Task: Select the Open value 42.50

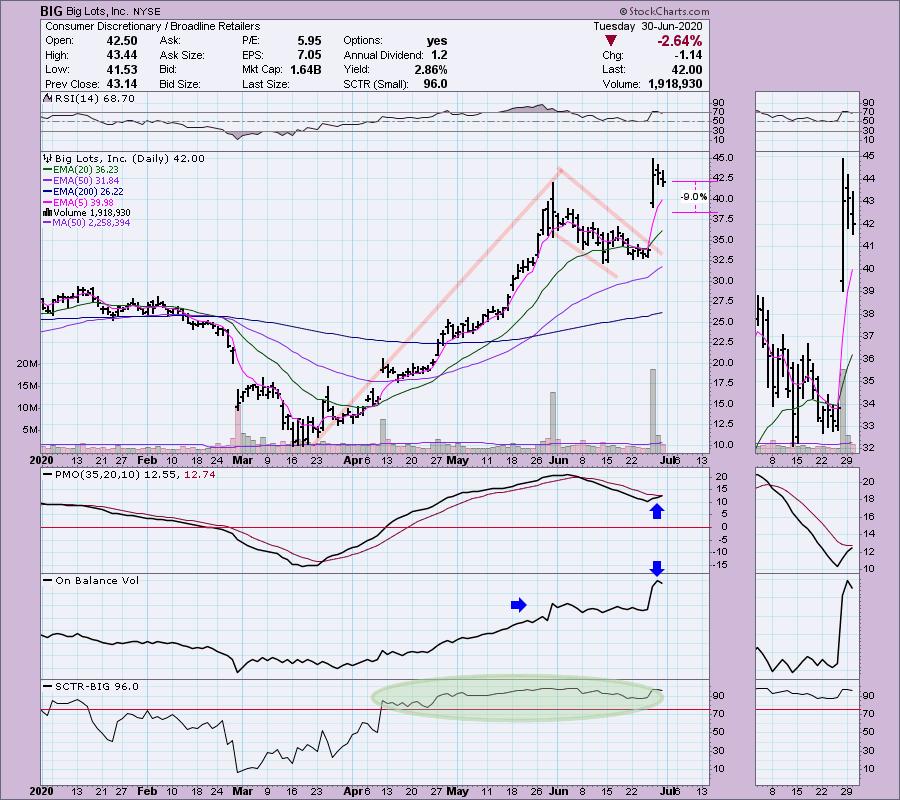Action: [x=121, y=41]
